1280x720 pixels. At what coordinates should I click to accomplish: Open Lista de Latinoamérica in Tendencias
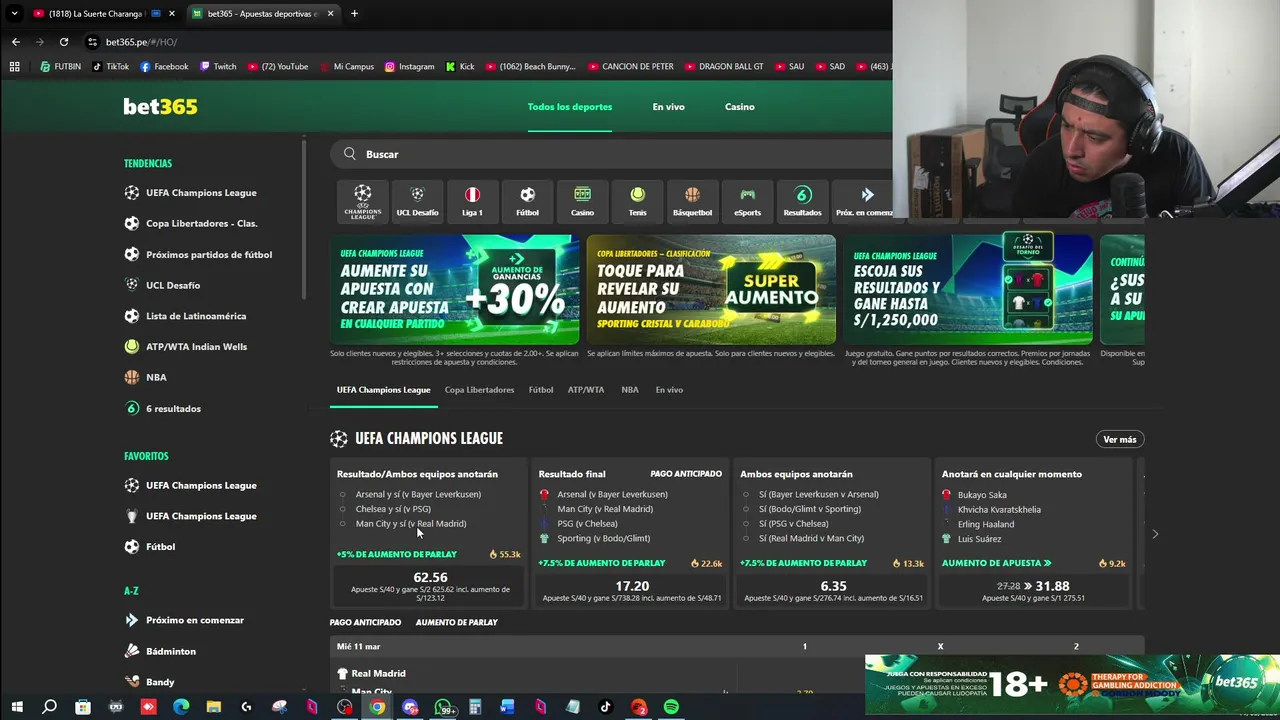click(185, 316)
